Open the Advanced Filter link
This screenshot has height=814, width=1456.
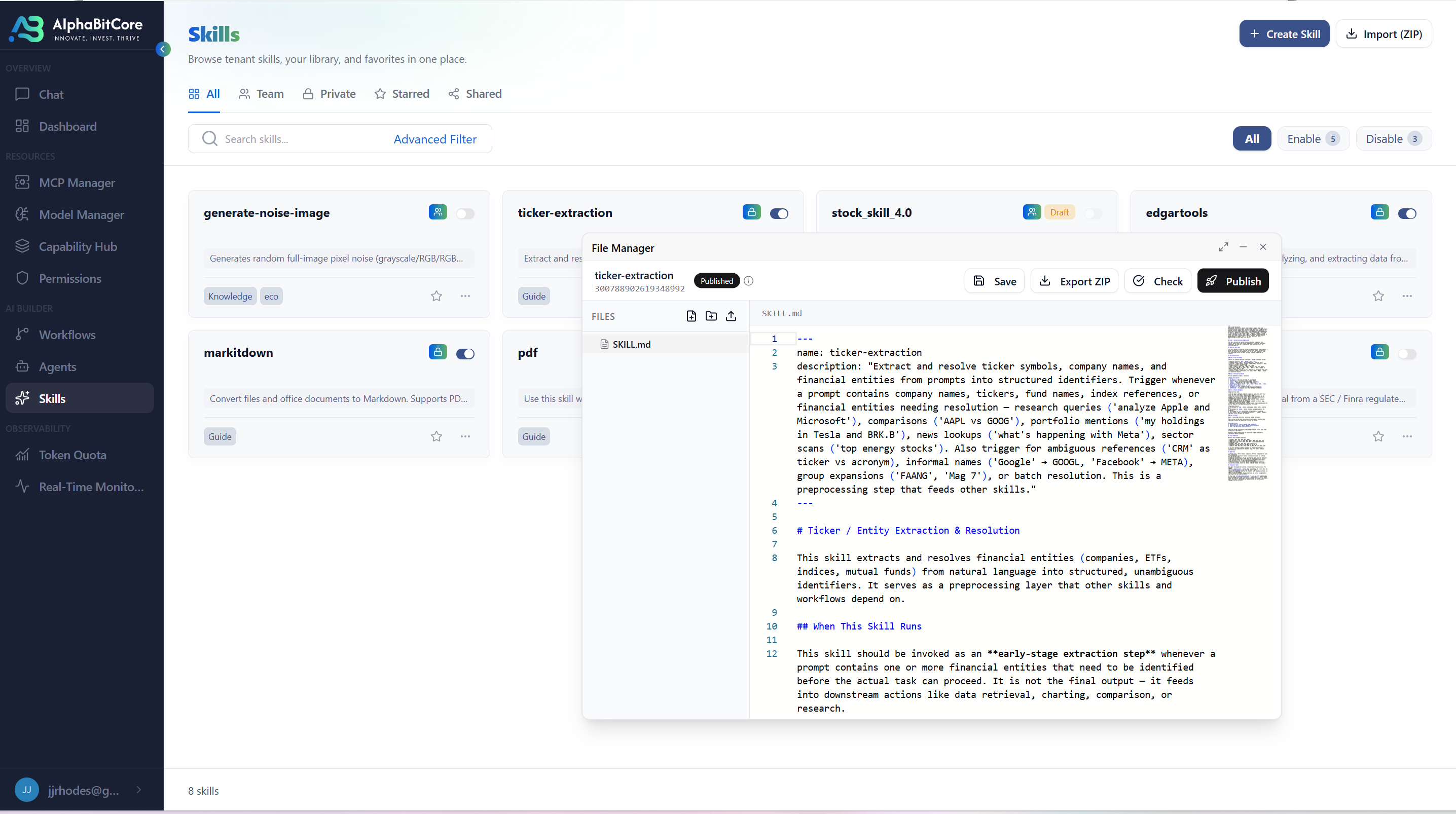[434, 139]
